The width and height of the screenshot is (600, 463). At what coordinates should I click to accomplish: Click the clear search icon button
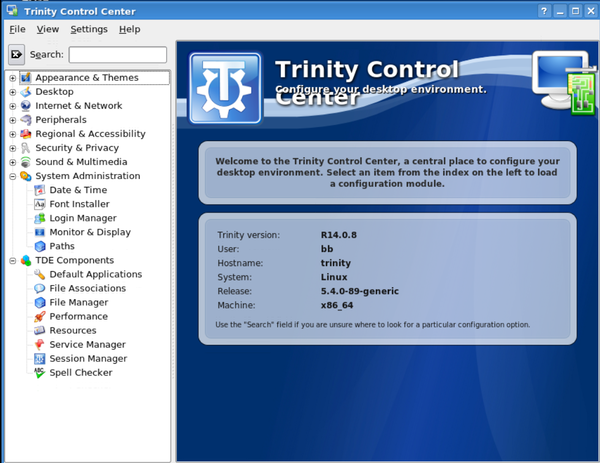(x=16, y=54)
